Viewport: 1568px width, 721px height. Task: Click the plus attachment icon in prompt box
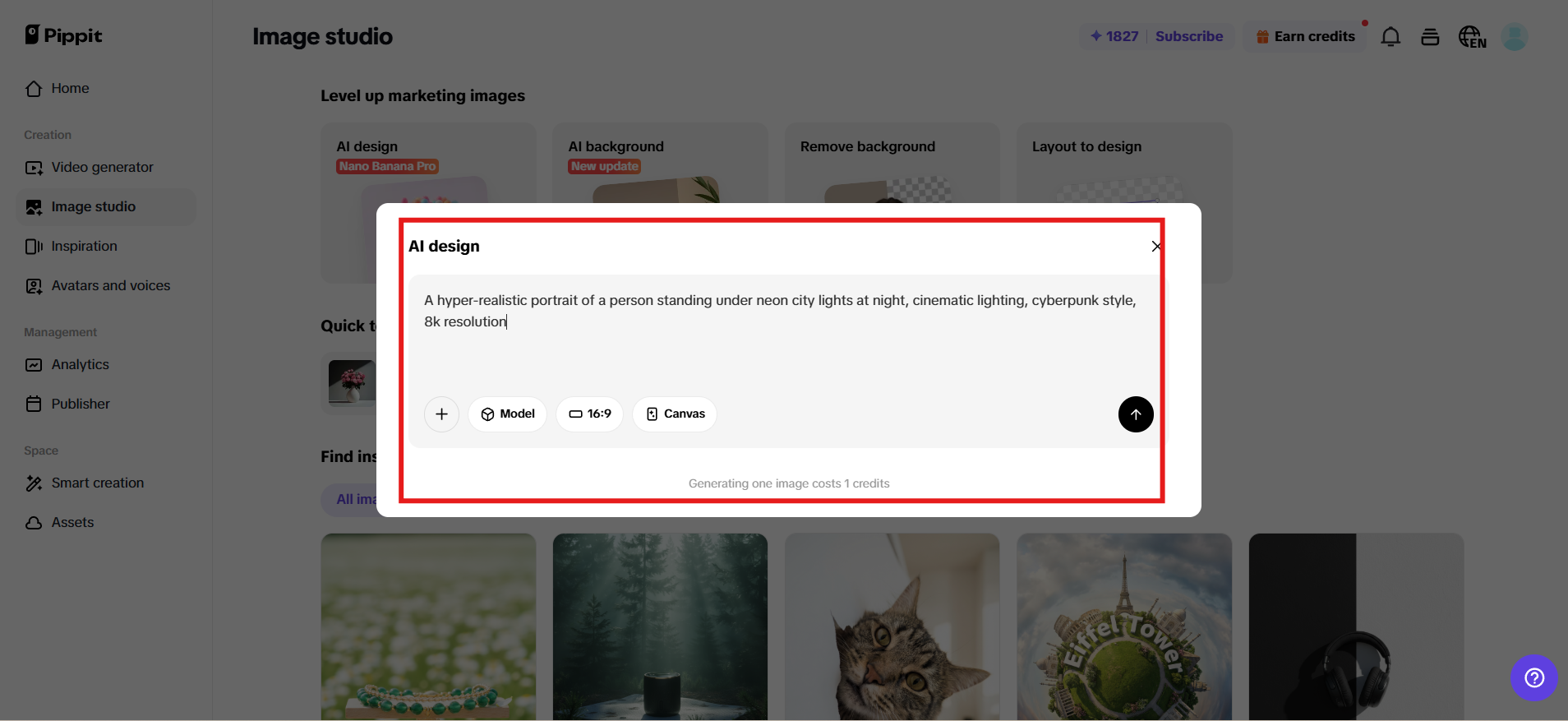point(441,414)
